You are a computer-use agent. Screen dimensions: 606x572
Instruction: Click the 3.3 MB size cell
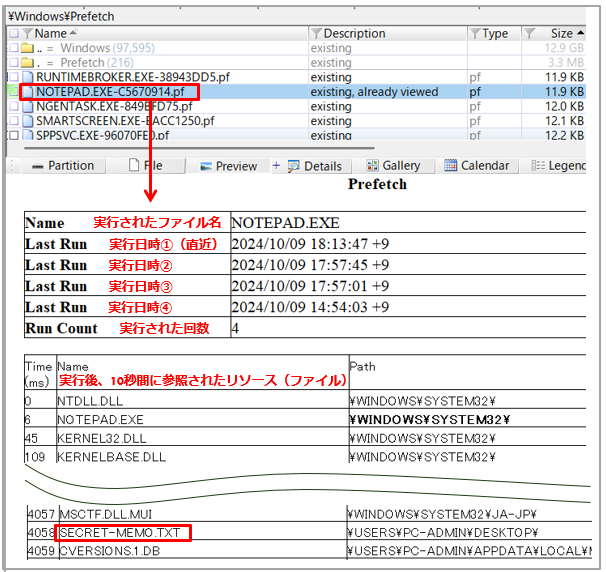pyautogui.click(x=566, y=62)
